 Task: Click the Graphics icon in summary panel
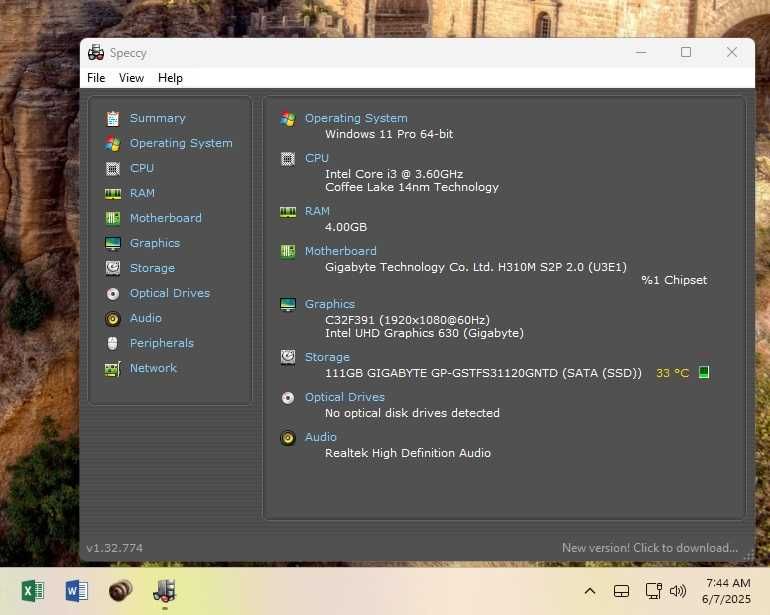pos(288,305)
